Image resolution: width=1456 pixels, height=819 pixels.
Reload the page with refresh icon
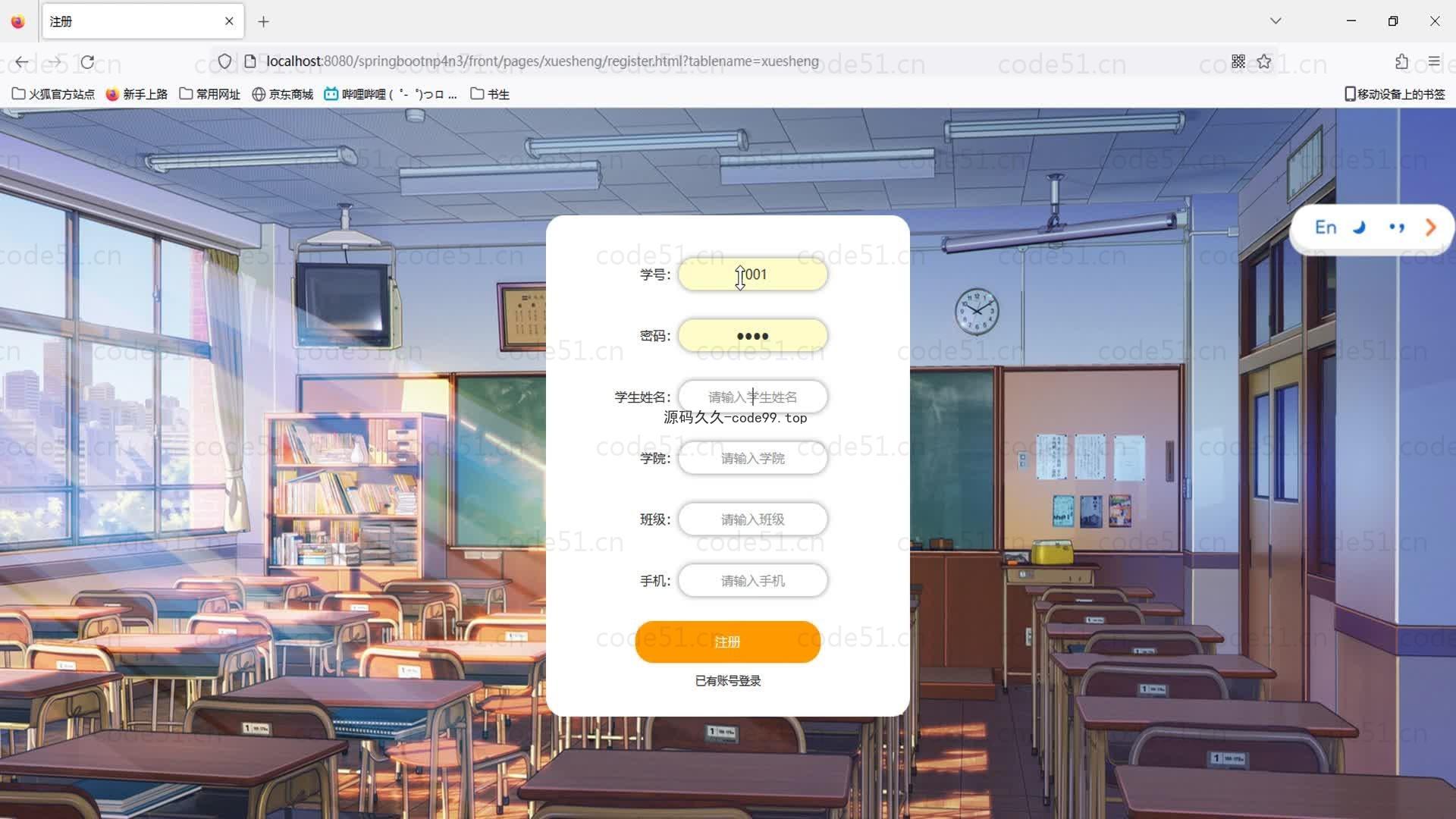[88, 61]
